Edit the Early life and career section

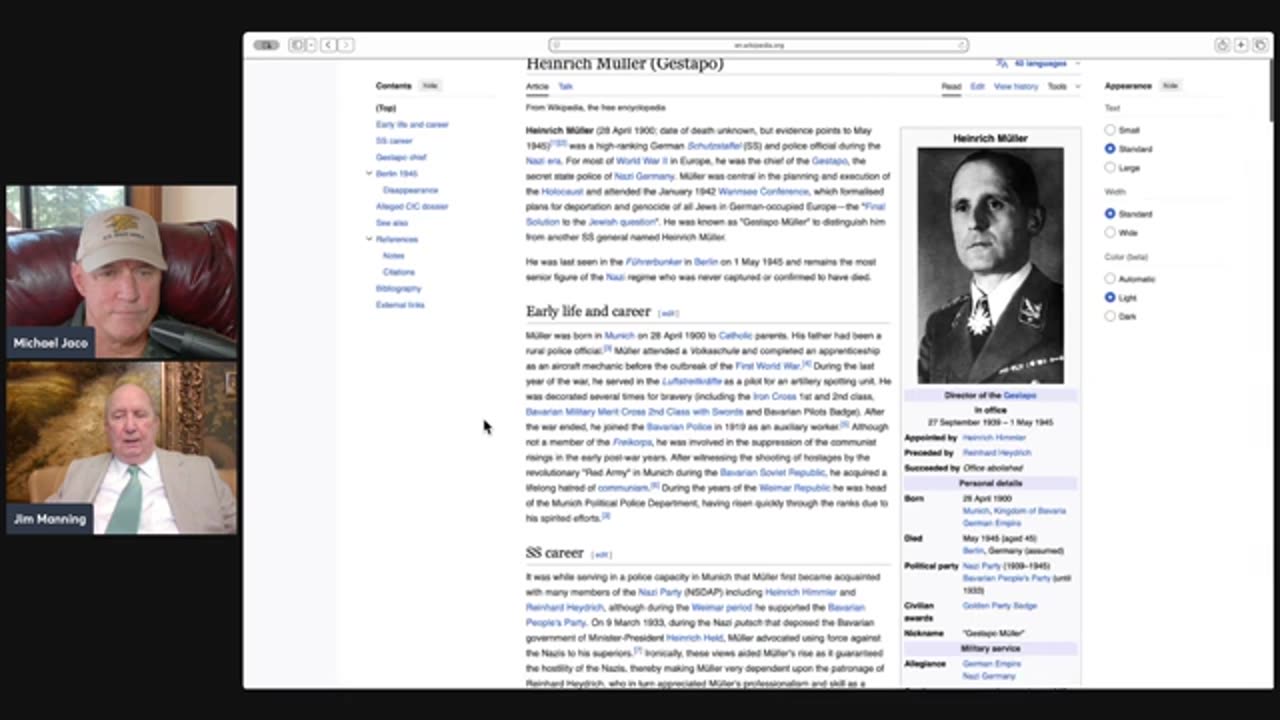tap(668, 313)
